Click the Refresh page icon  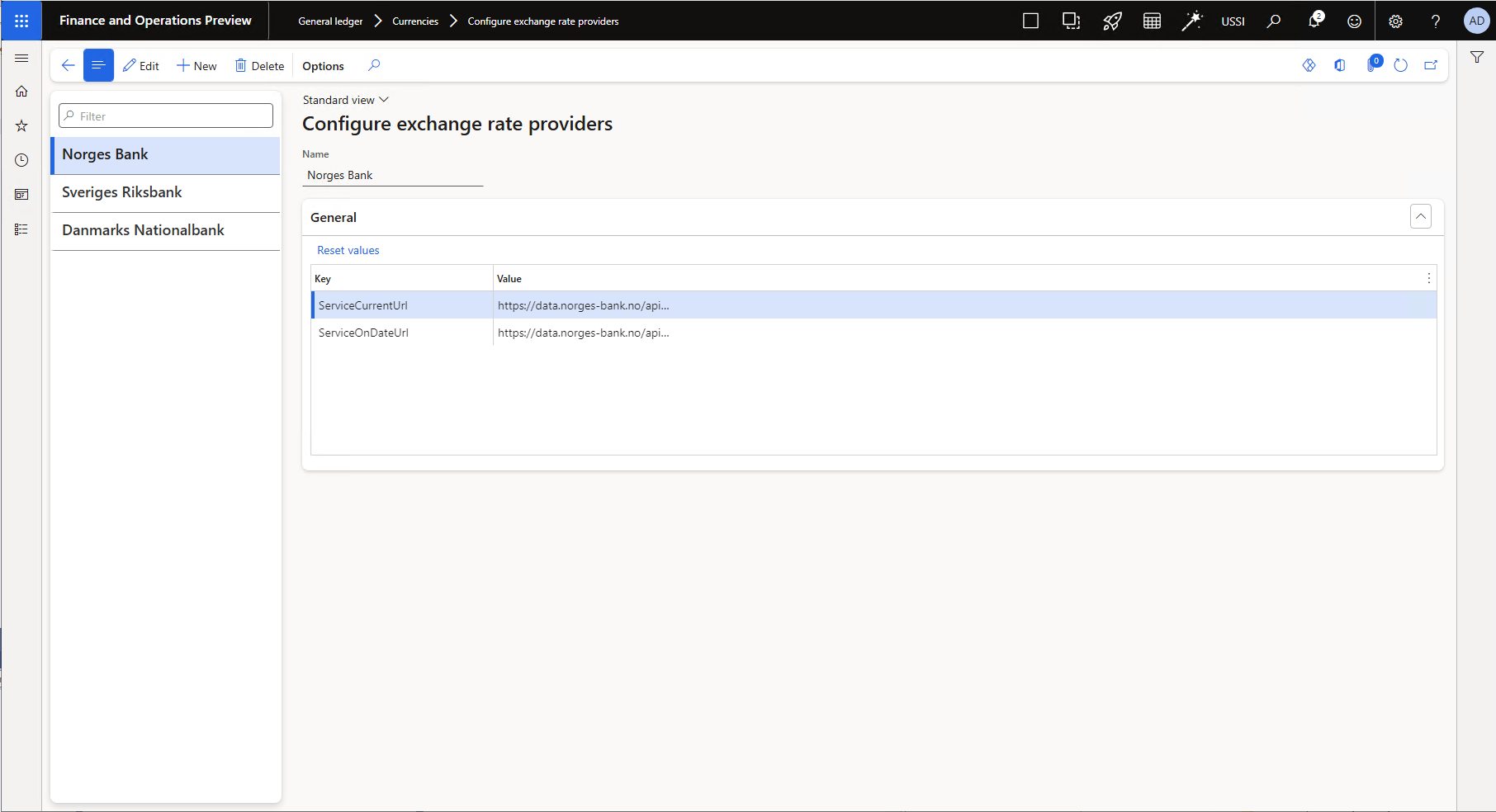click(x=1400, y=65)
